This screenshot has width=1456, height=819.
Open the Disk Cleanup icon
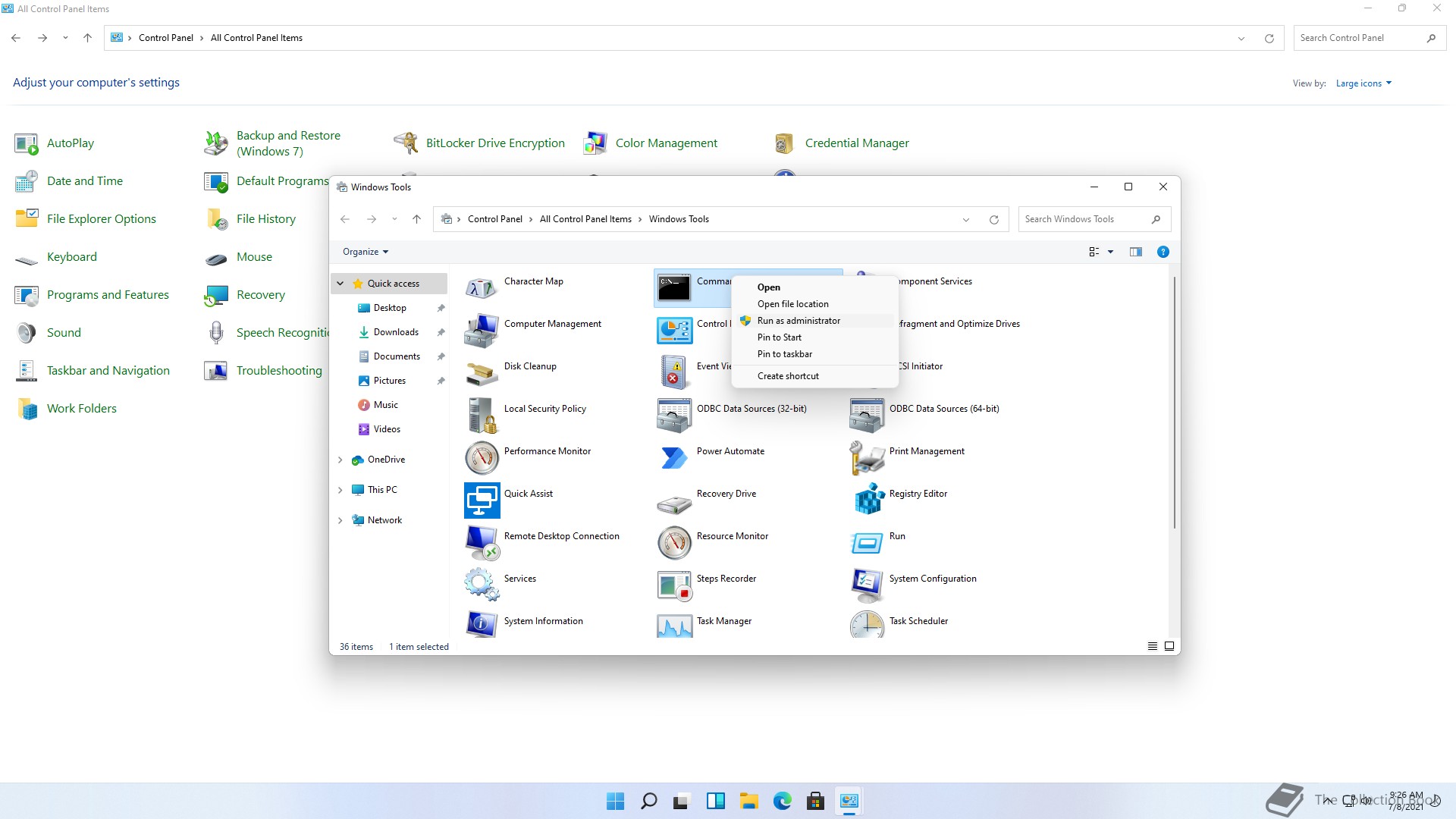[x=482, y=373]
